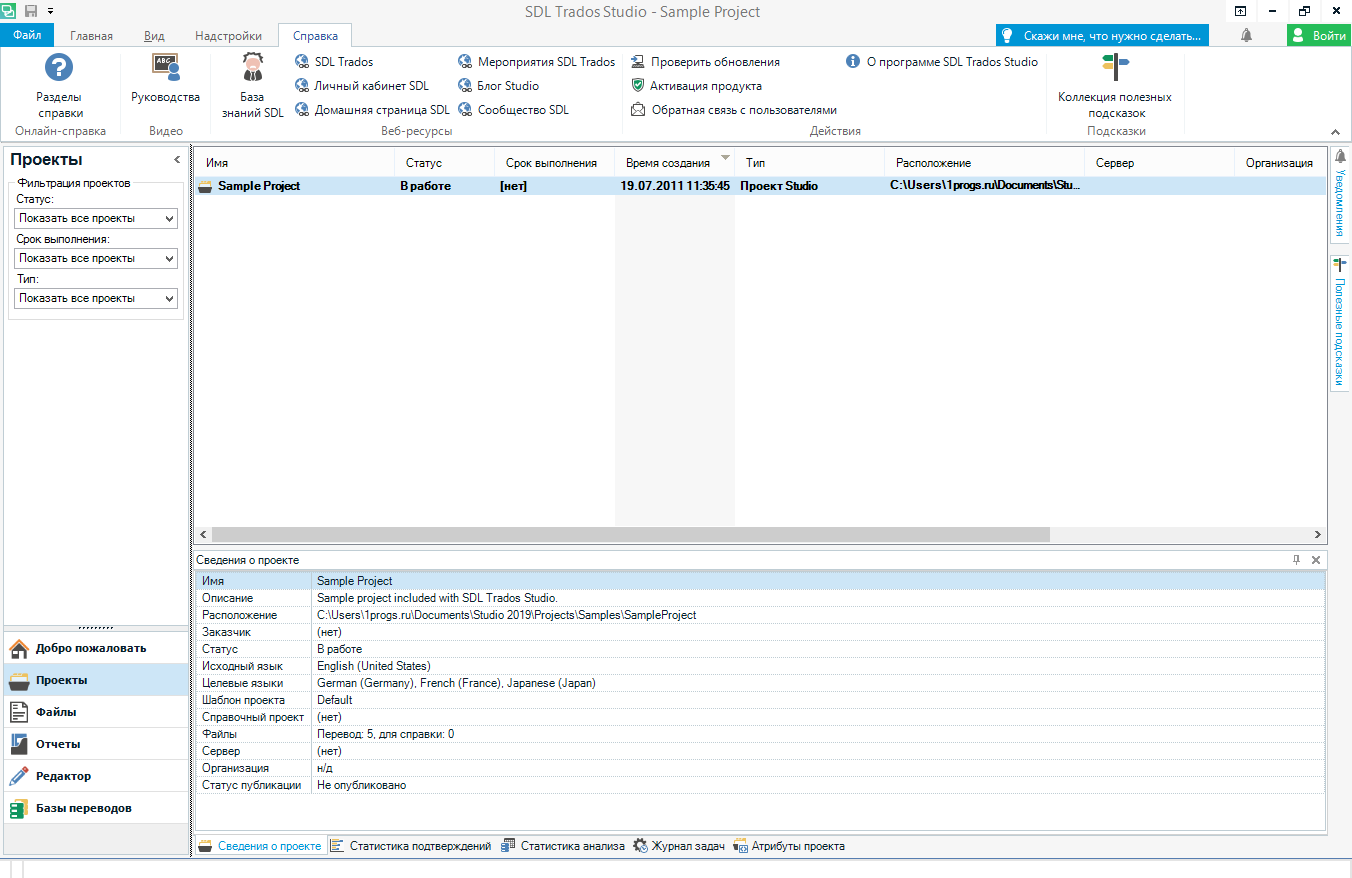Screen dimensions: 1352x878
Task: Pin the Сведения о проекте panel
Action: (x=1297, y=560)
